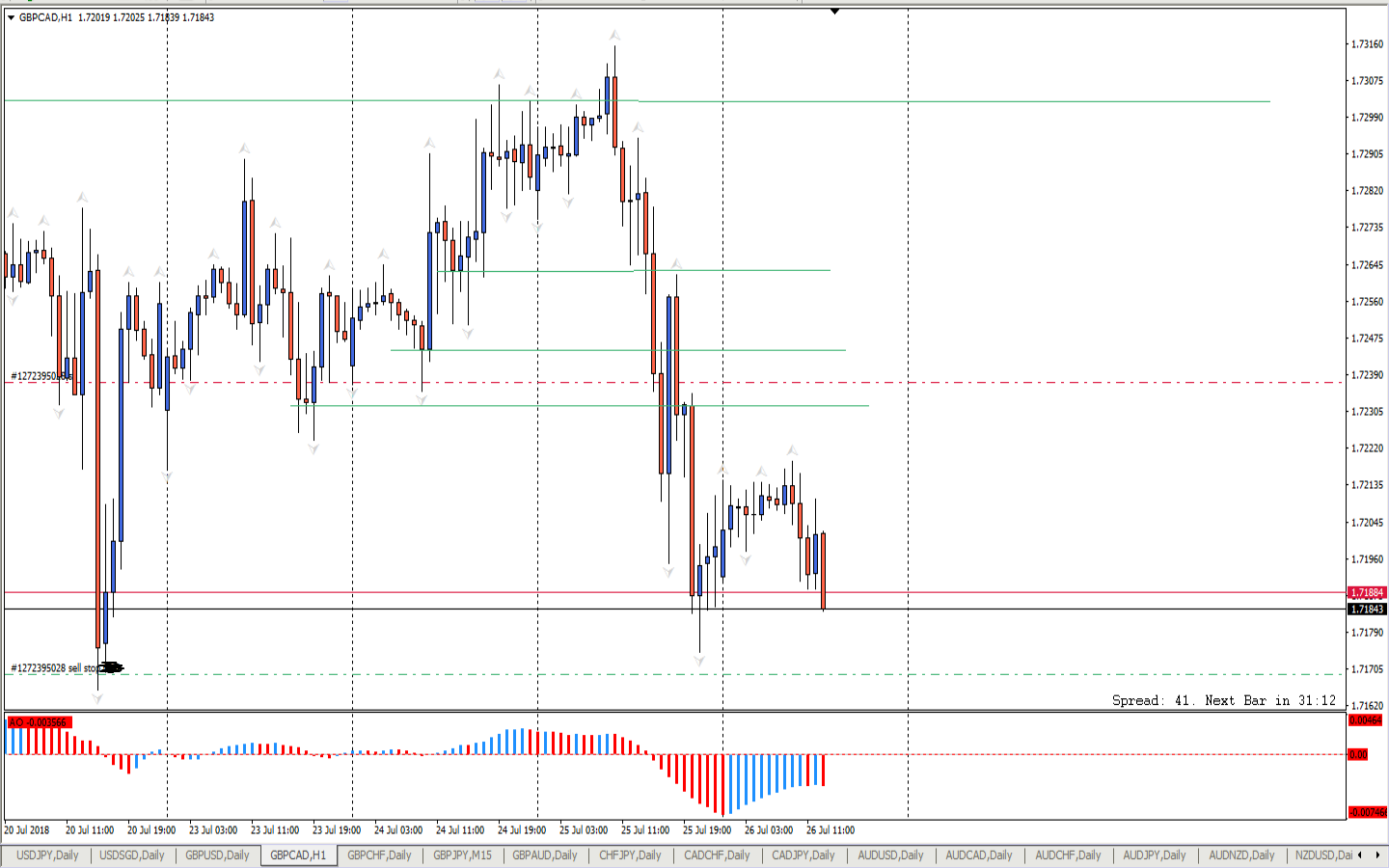
Task: Open AUDJPY,Daily chart tab
Action: pyautogui.click(x=1155, y=855)
